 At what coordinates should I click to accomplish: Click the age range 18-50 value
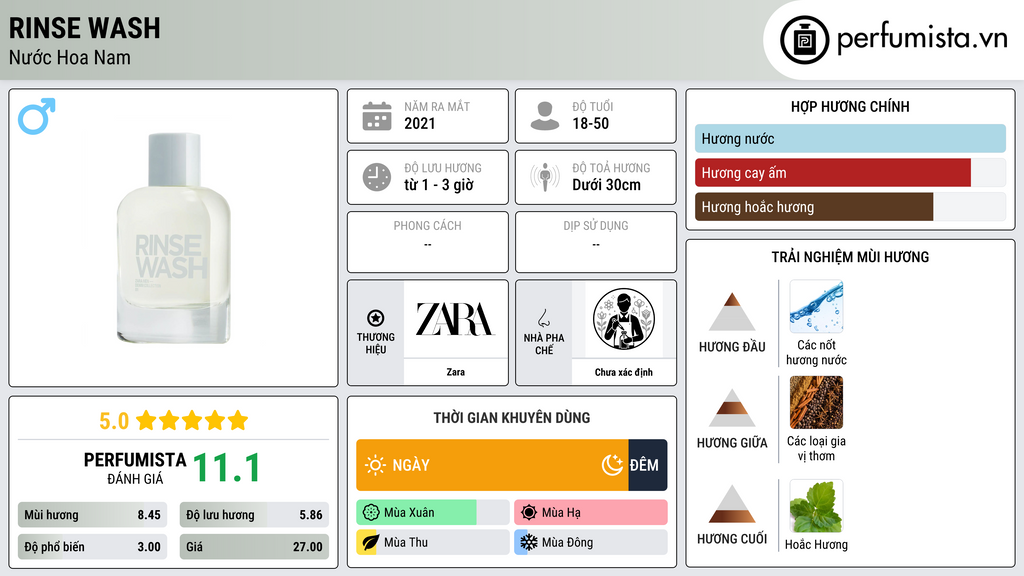pos(590,123)
